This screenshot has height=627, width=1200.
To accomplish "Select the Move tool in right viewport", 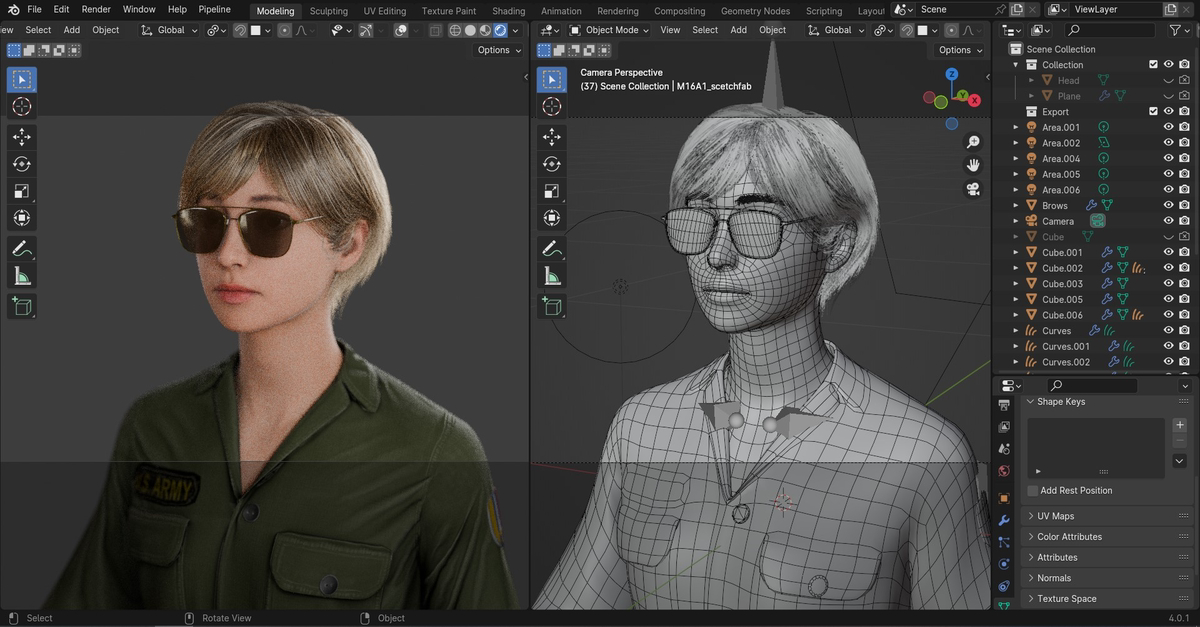I will tap(552, 136).
